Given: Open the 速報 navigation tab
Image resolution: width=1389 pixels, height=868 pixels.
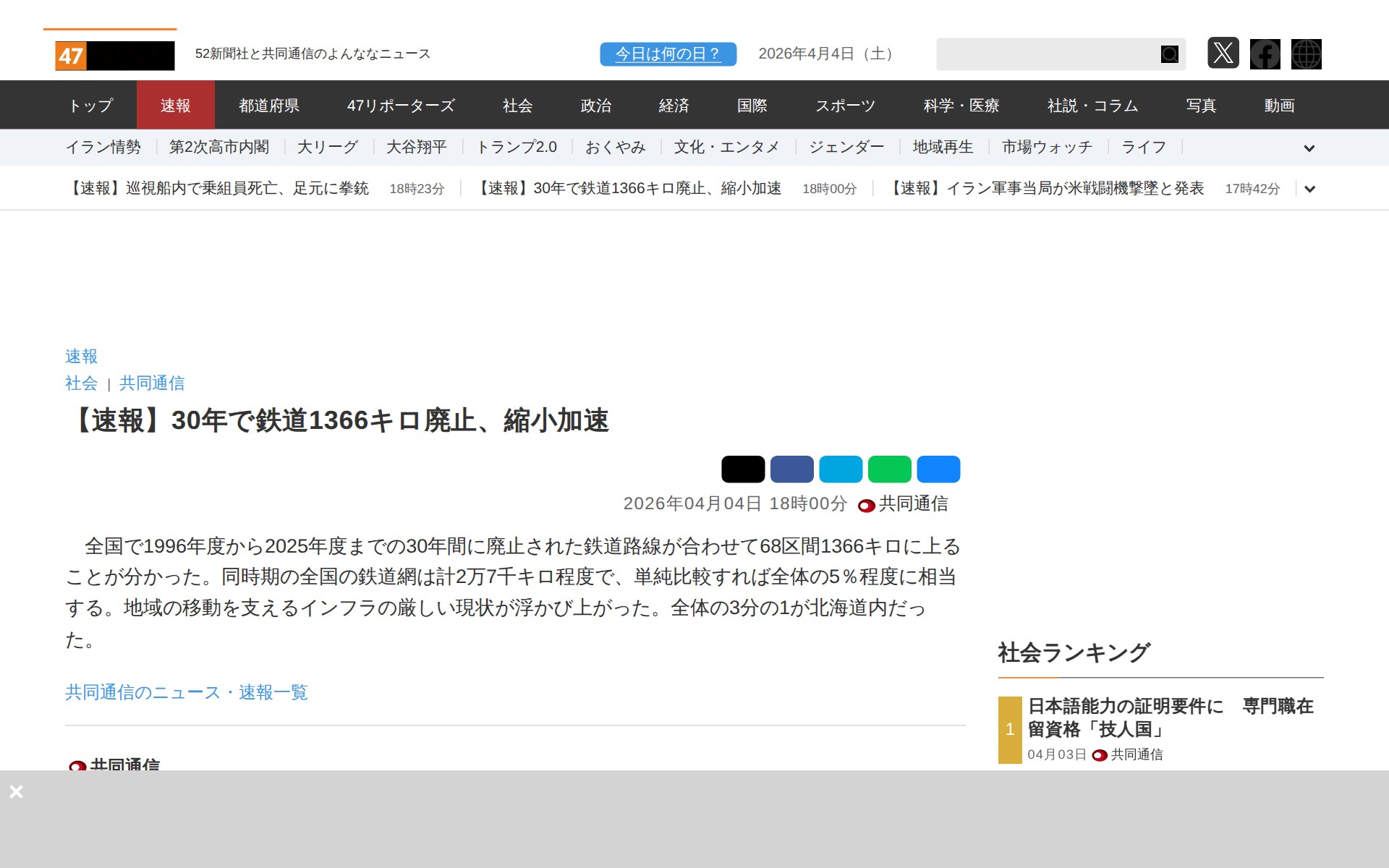Looking at the screenshot, I should tap(175, 106).
